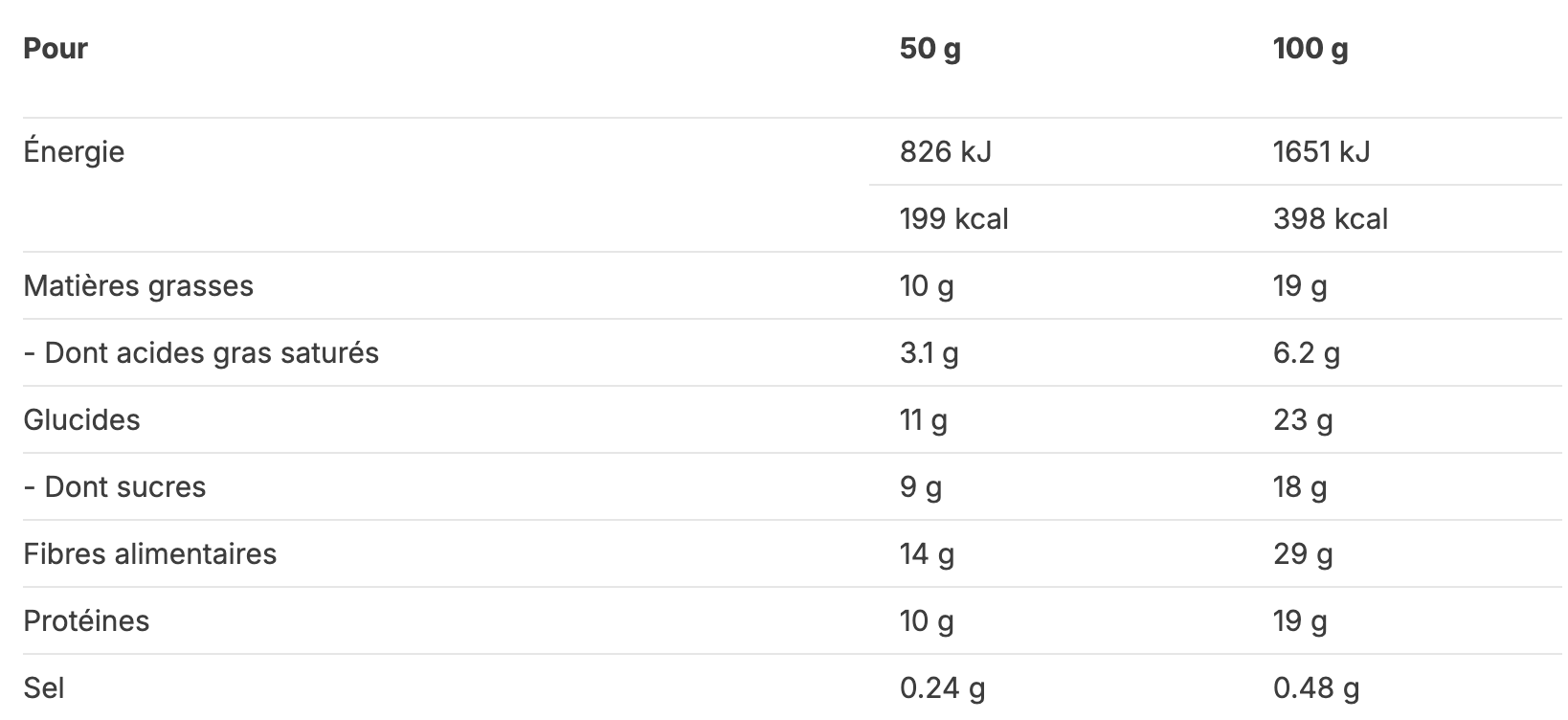Select the "100 g" column header
Screen dimensions: 1568x720
[1310, 49]
